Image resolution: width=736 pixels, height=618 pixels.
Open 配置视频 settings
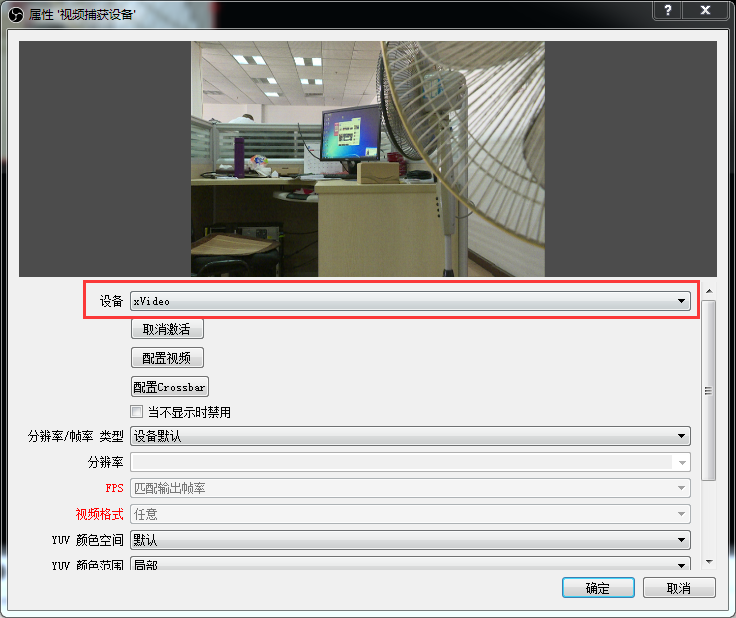167,358
